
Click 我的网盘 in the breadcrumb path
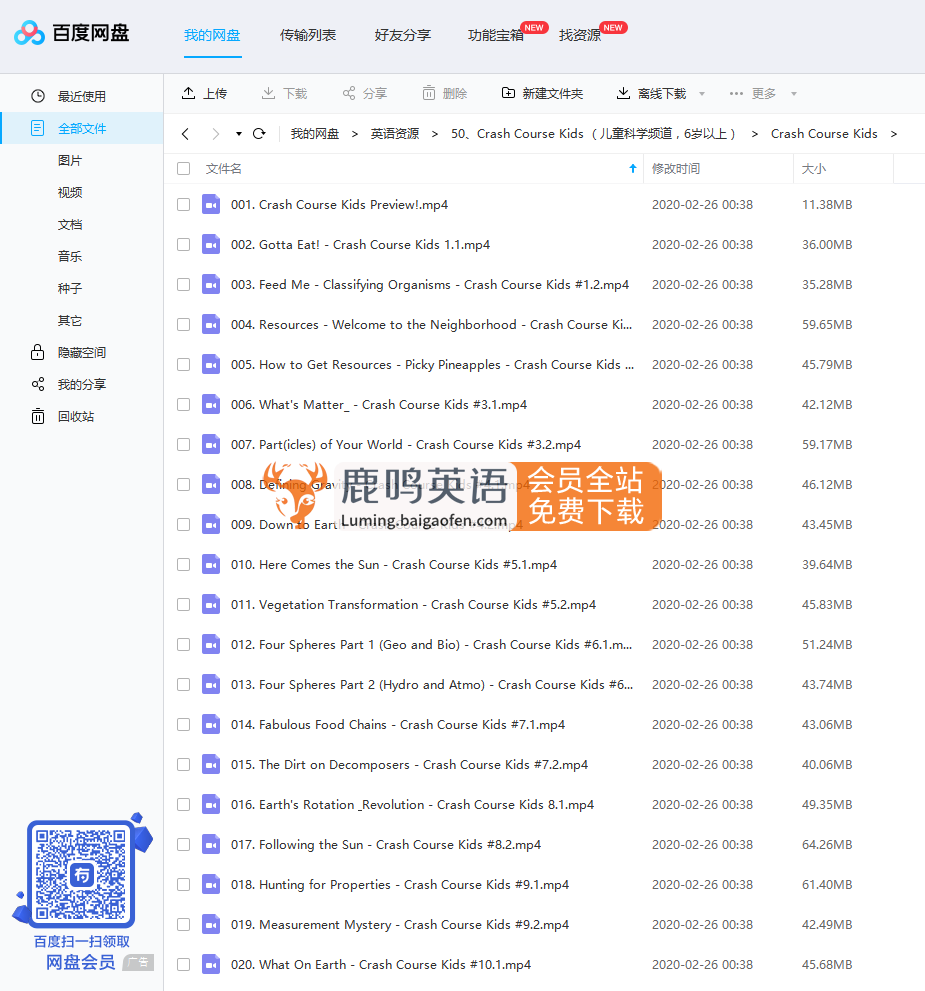point(315,134)
